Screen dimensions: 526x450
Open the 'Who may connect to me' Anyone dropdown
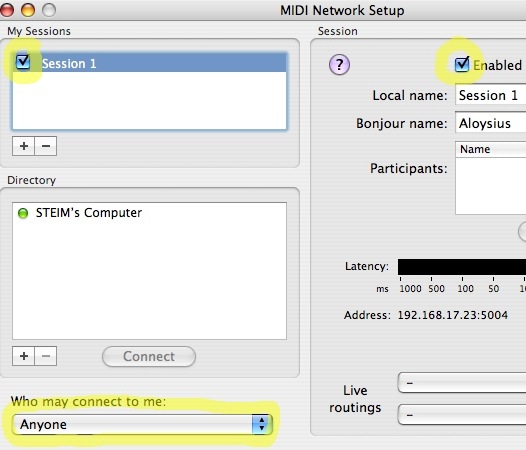142,424
